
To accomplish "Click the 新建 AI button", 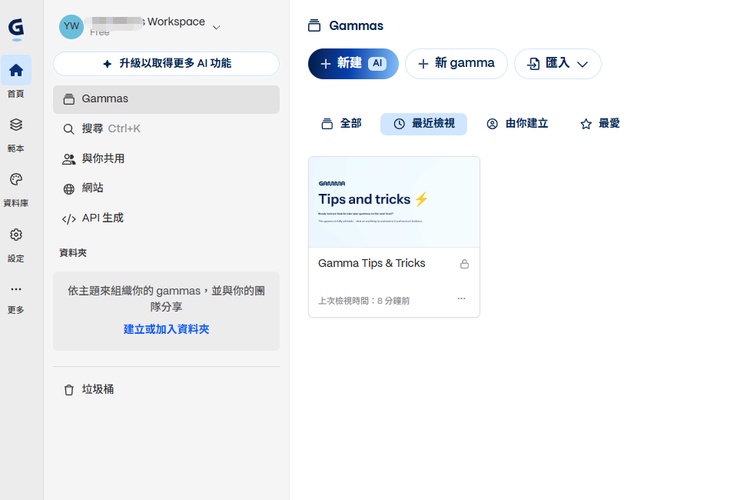I will [x=353, y=64].
